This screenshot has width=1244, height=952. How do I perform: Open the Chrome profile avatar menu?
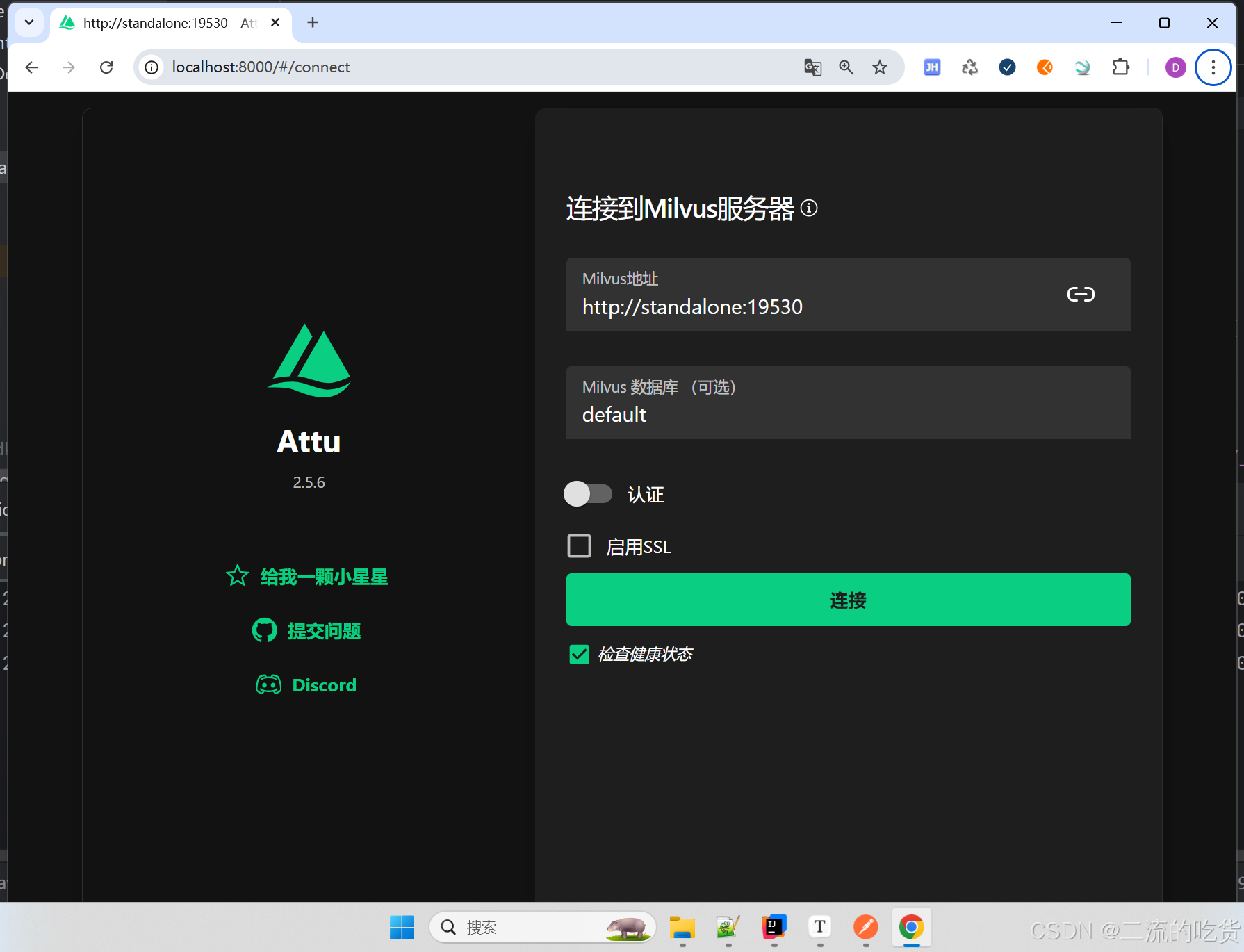click(1175, 67)
